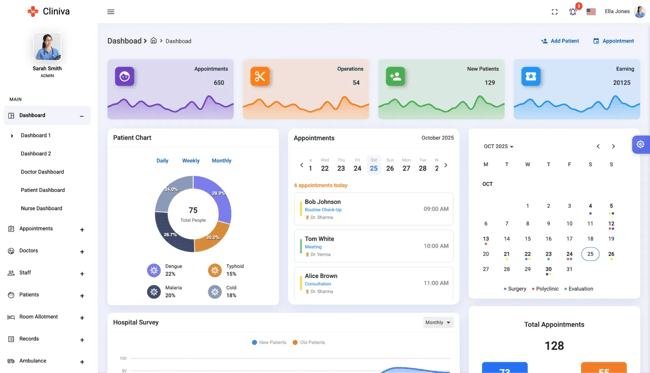Screen dimensions: 650x373
Task: Click the Typhoid legend icon
Action: pos(215,270)
